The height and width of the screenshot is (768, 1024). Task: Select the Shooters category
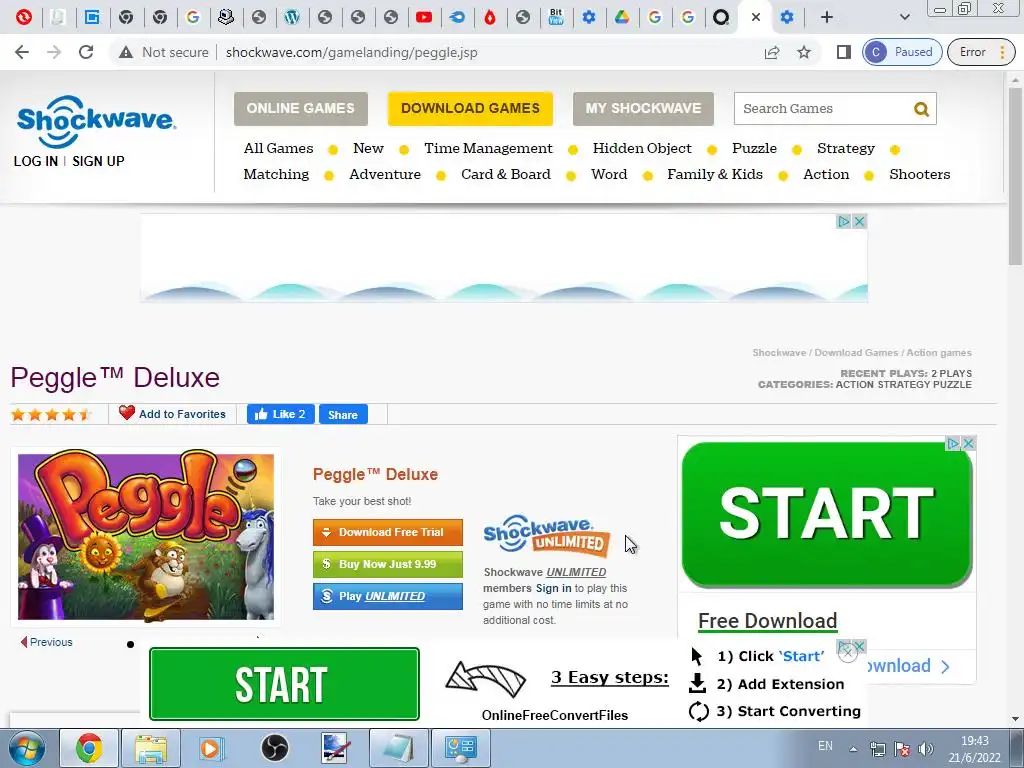pyautogui.click(x=919, y=174)
